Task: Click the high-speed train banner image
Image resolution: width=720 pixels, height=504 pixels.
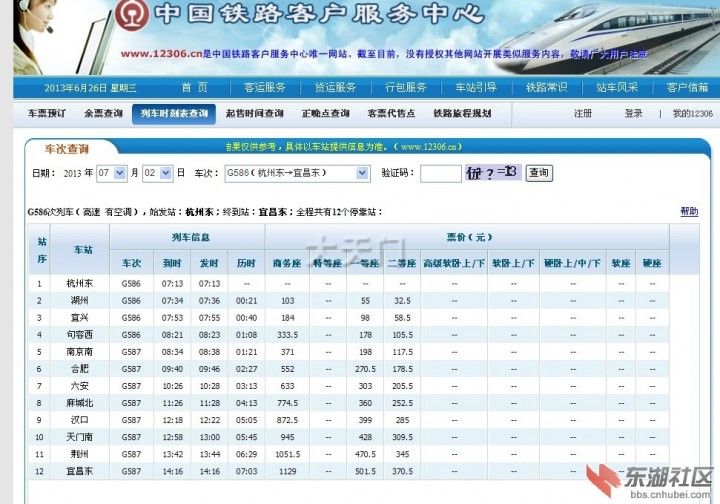Action: pos(618,38)
